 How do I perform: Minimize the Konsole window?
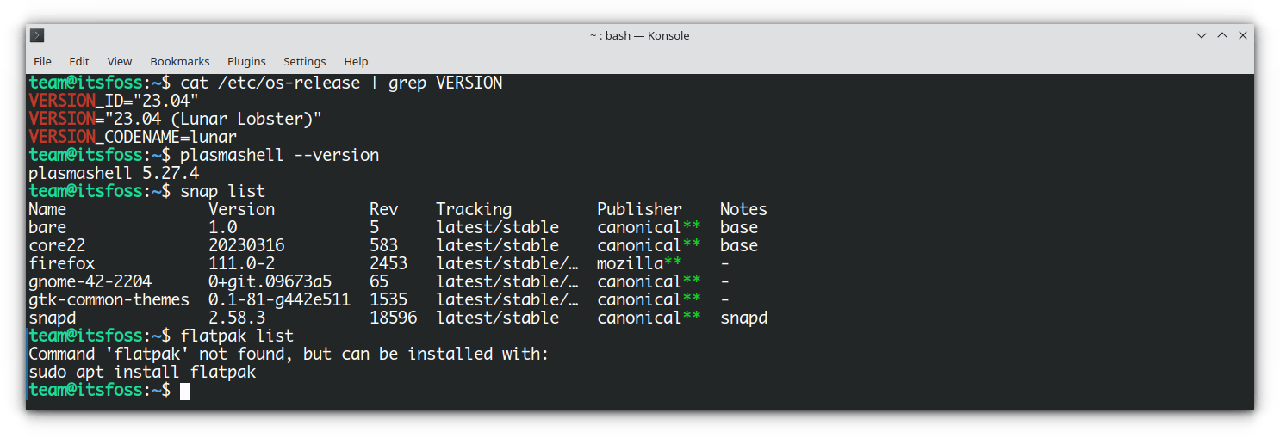pyautogui.click(x=1202, y=36)
